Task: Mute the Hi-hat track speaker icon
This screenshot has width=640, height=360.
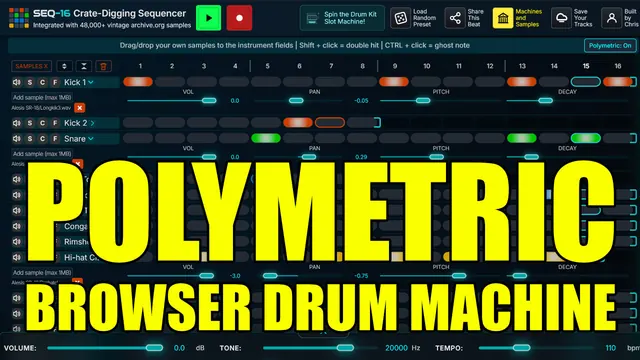Action: tap(17, 258)
